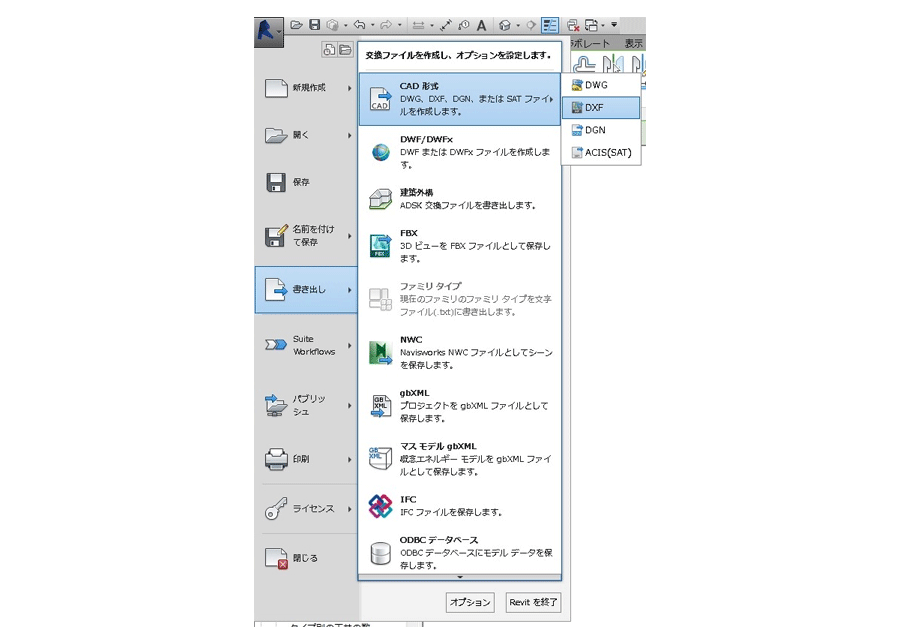Screen dimensions: 900x641
Task: Expand the 名前を付けて保存 submenu arrow
Action: click(x=350, y=236)
